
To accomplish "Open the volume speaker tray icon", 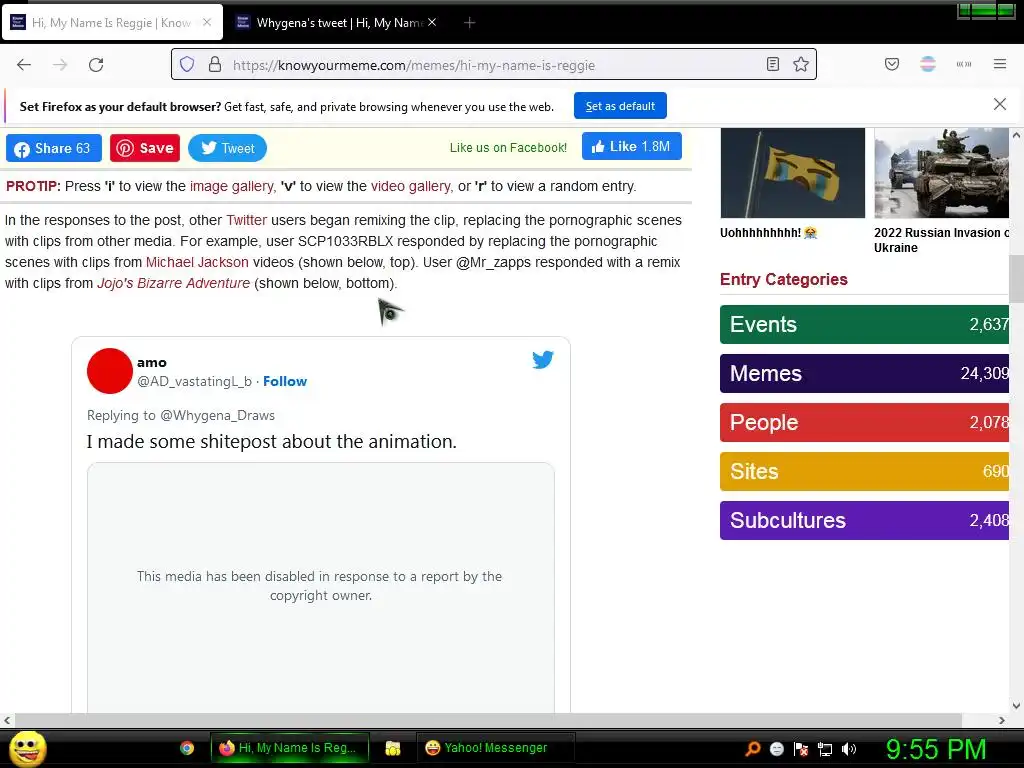I will 848,749.
